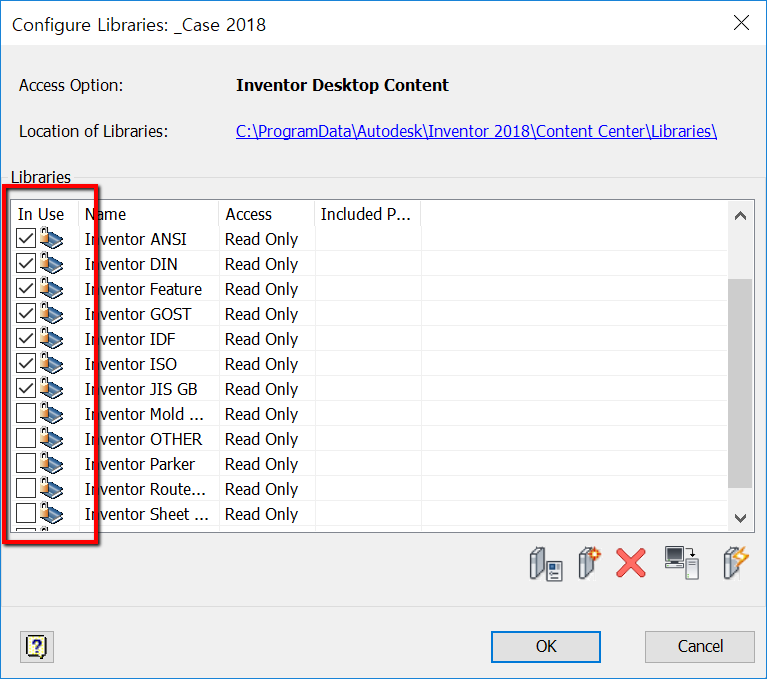Image resolution: width=767 pixels, height=679 pixels.
Task: Open help with the question mark icon
Action: pyautogui.click(x=37, y=647)
